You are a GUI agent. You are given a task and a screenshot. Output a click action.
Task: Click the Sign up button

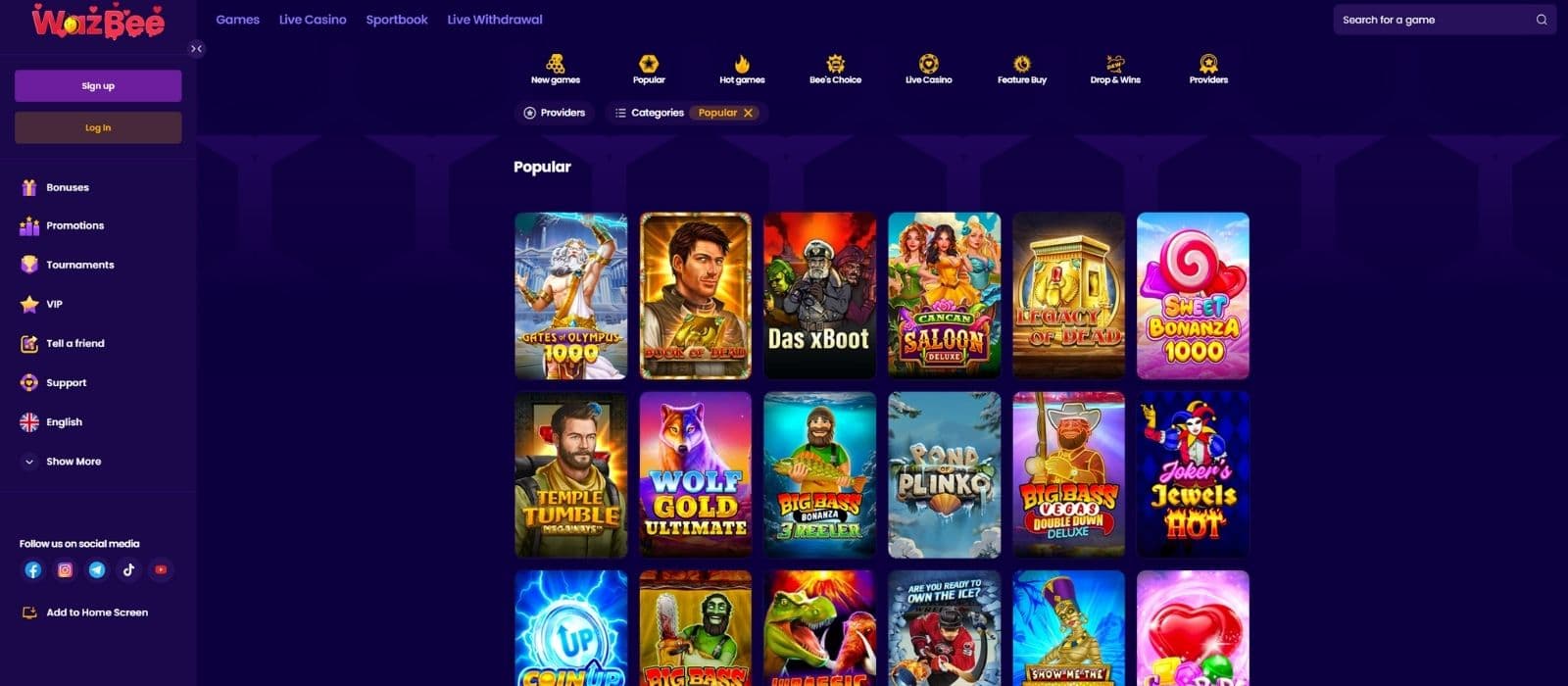pyautogui.click(x=98, y=86)
